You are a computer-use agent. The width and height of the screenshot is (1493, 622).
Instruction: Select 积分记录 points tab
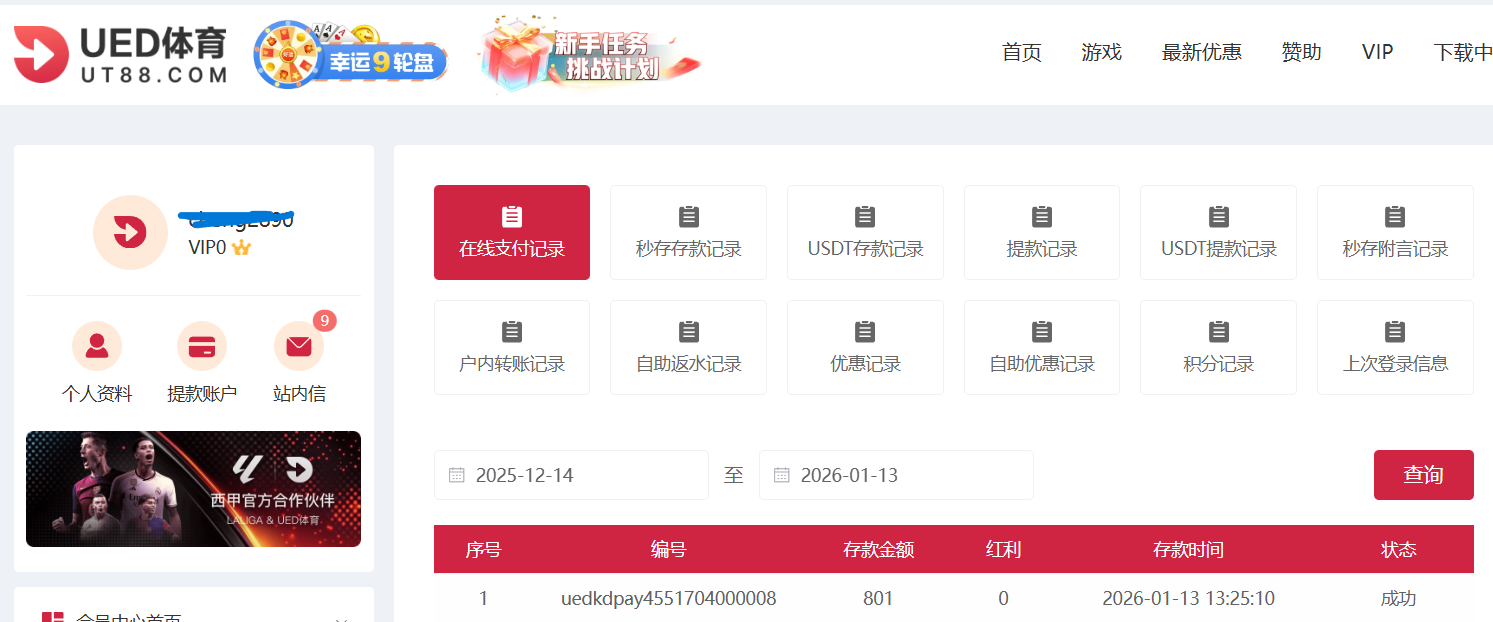pos(1218,347)
